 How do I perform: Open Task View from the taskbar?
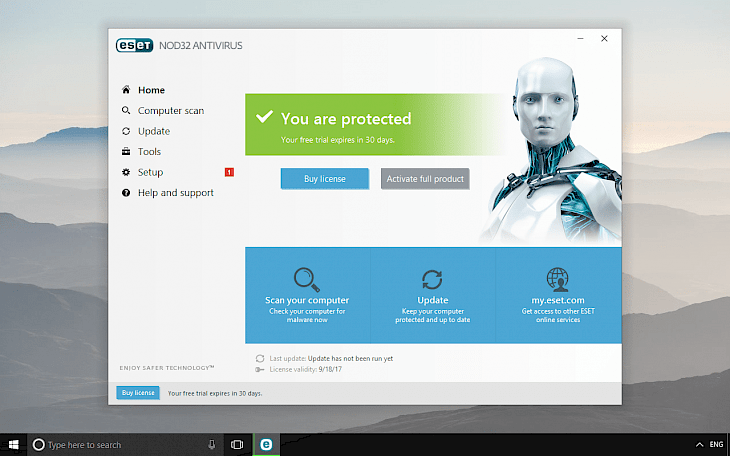[237, 445]
